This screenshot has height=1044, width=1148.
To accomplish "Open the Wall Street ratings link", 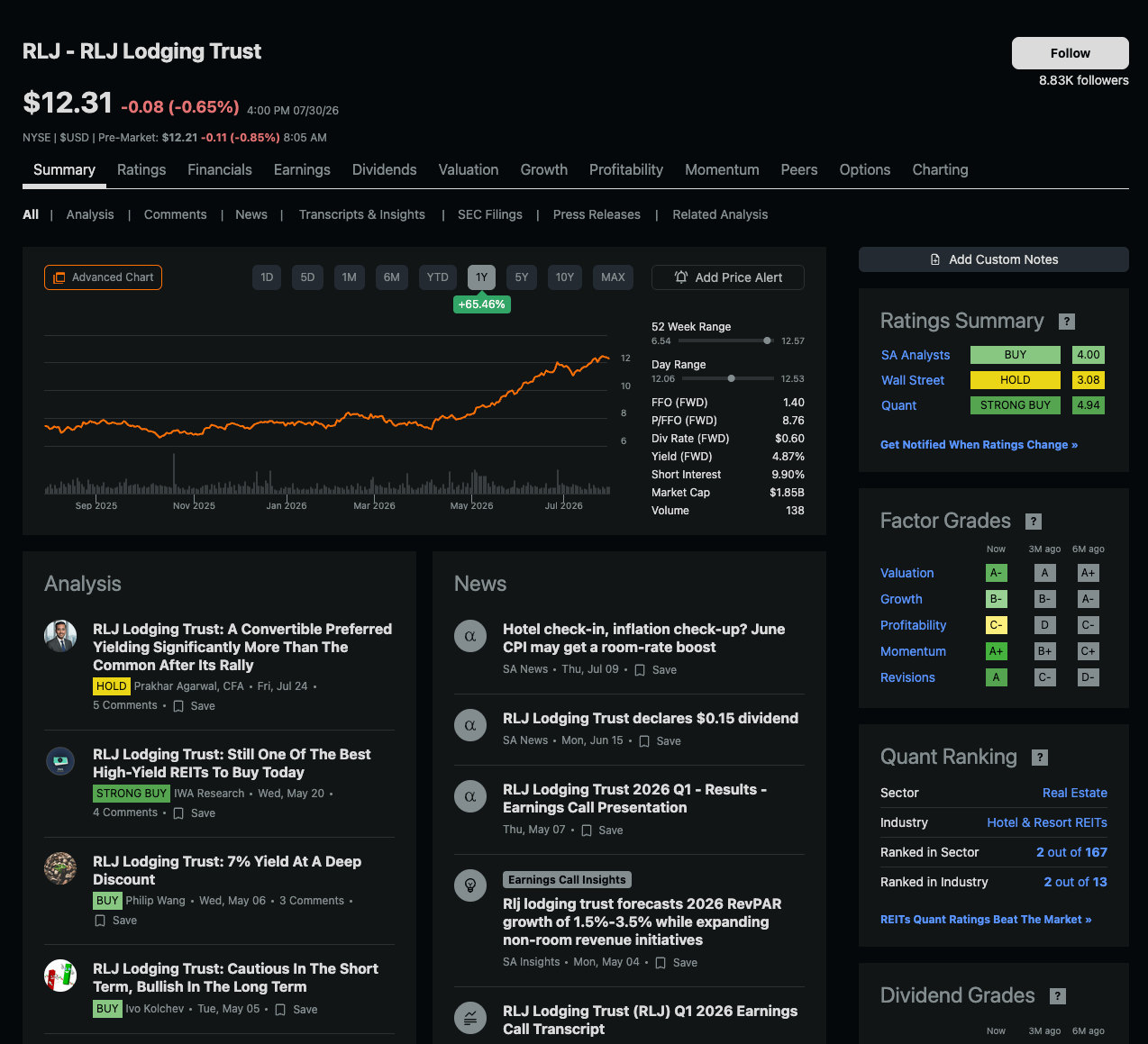I will pyautogui.click(x=913, y=380).
